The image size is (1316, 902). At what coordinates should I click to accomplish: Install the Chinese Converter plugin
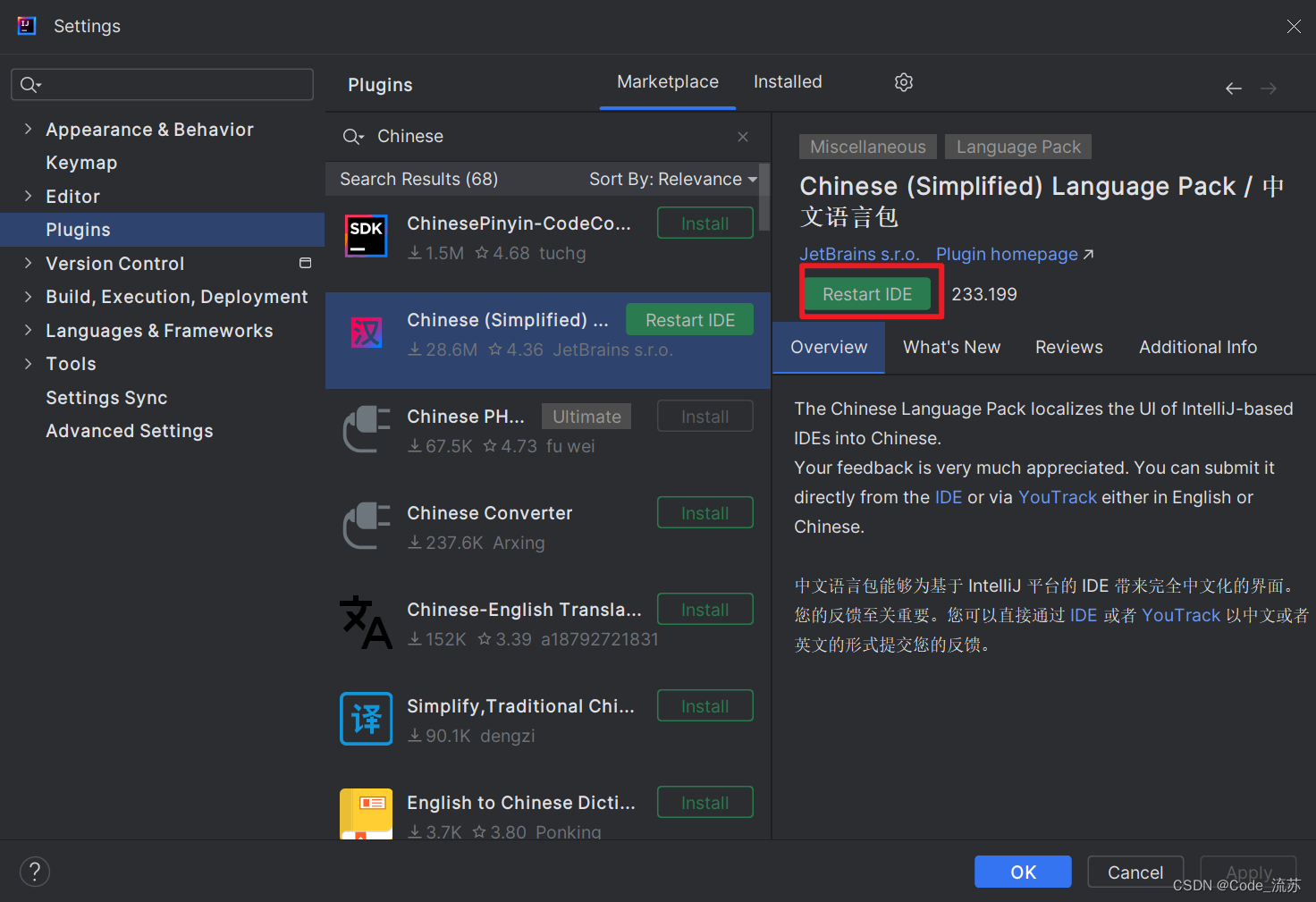[x=705, y=513]
